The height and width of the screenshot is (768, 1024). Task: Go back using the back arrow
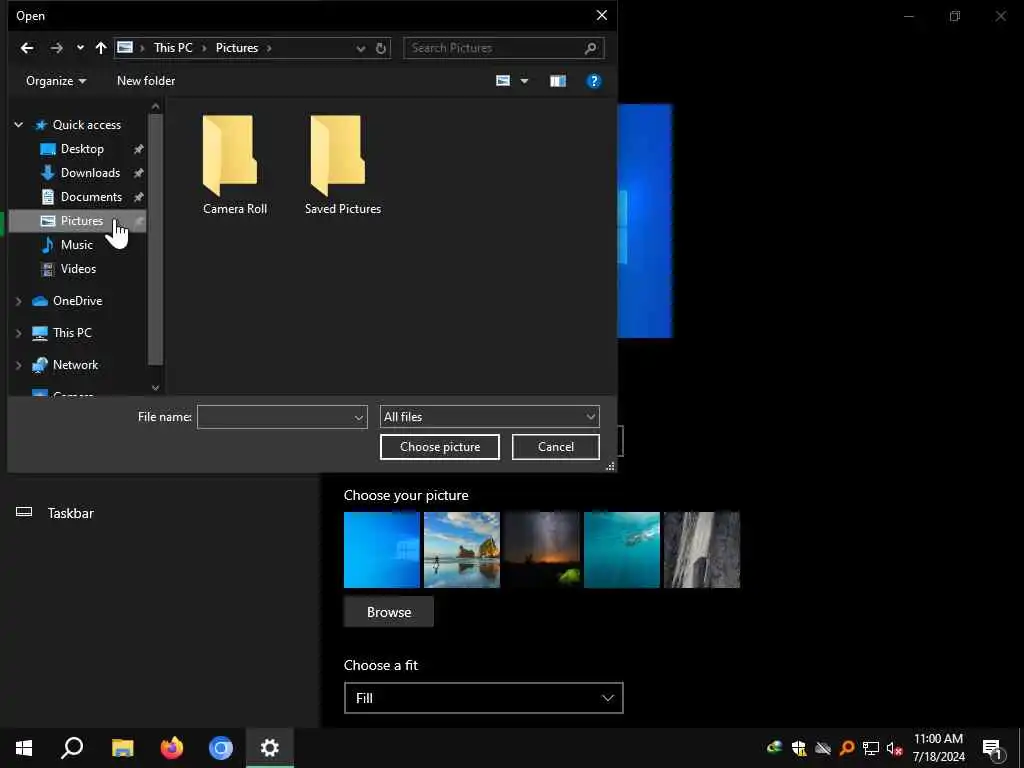tap(27, 48)
